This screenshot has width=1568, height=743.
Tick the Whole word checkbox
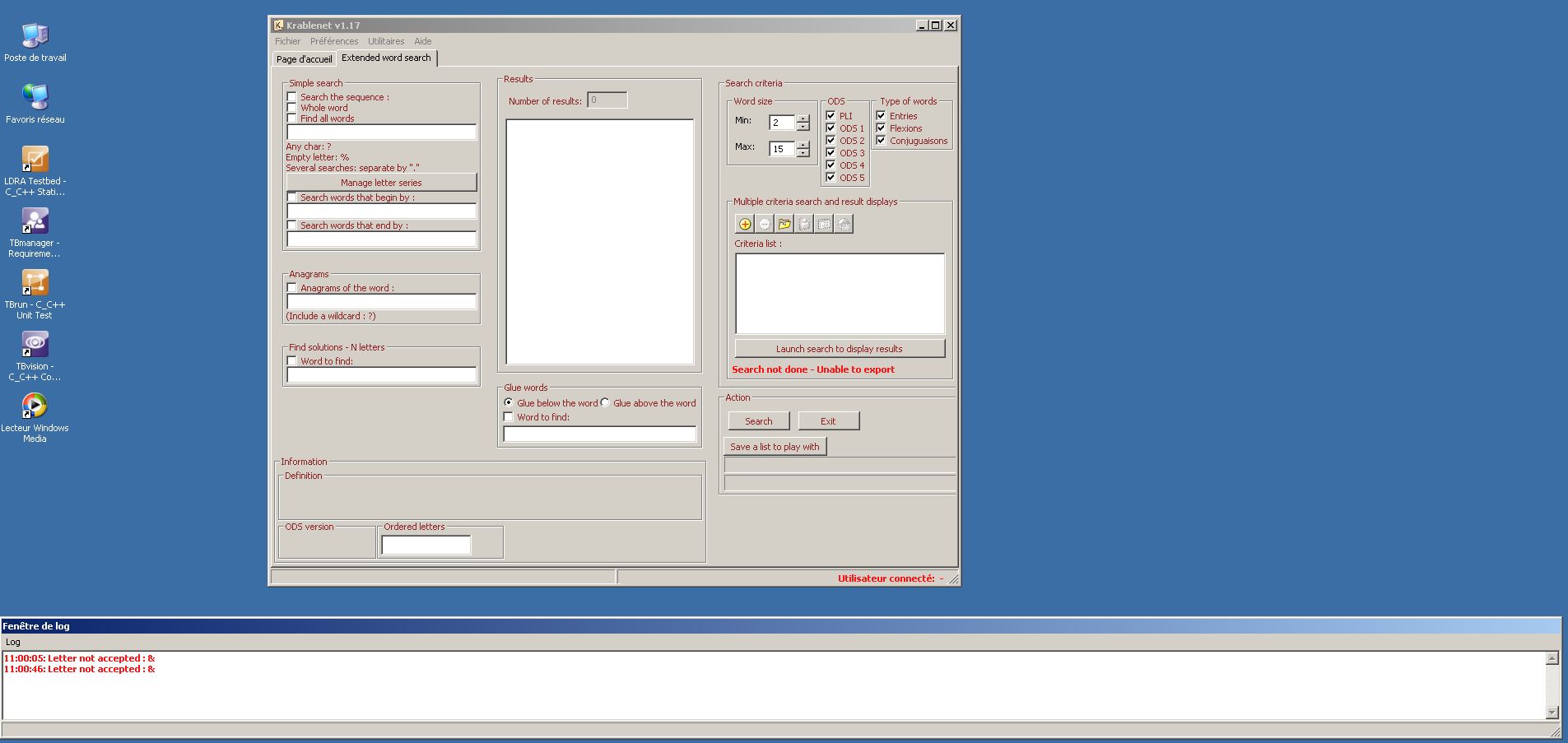291,108
